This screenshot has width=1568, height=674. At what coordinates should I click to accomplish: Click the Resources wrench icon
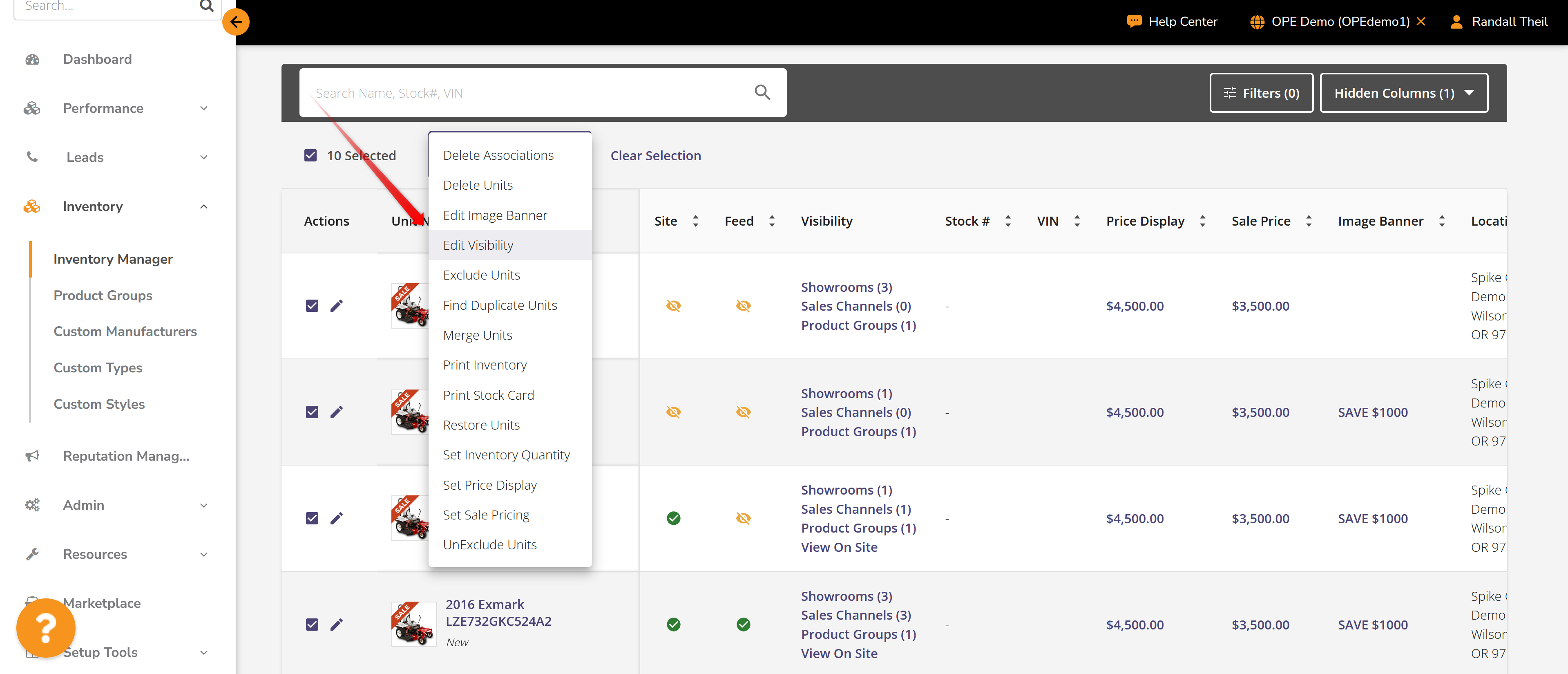(x=31, y=554)
